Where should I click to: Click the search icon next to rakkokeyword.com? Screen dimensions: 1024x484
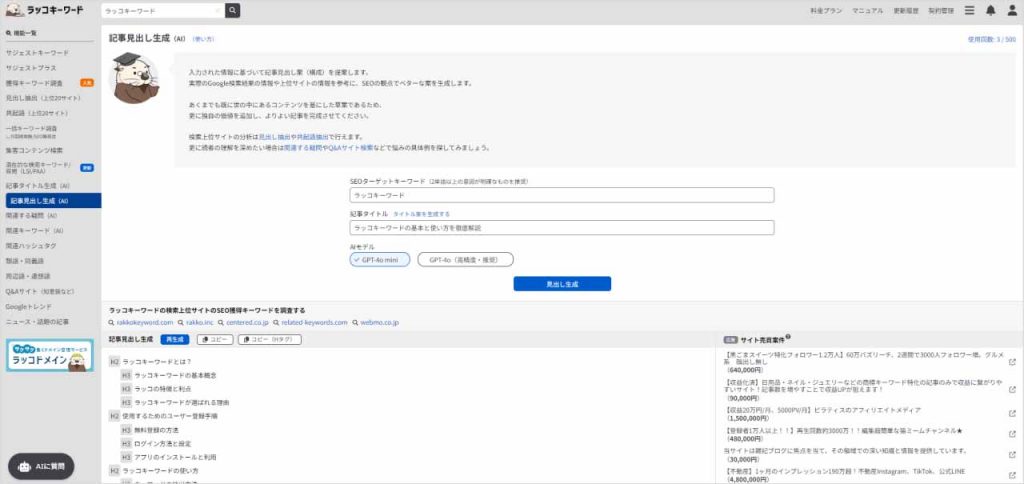[x=112, y=323]
